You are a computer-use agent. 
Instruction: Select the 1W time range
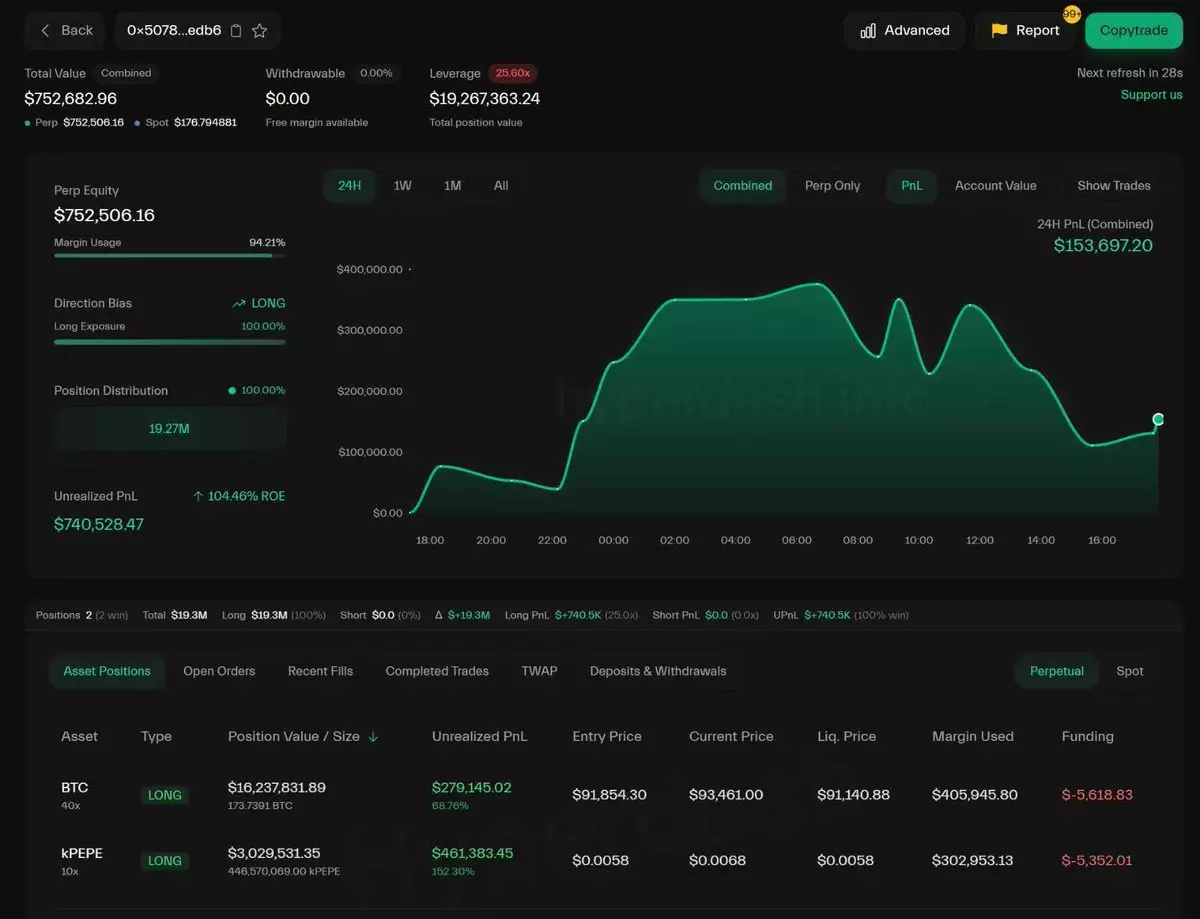coord(402,186)
